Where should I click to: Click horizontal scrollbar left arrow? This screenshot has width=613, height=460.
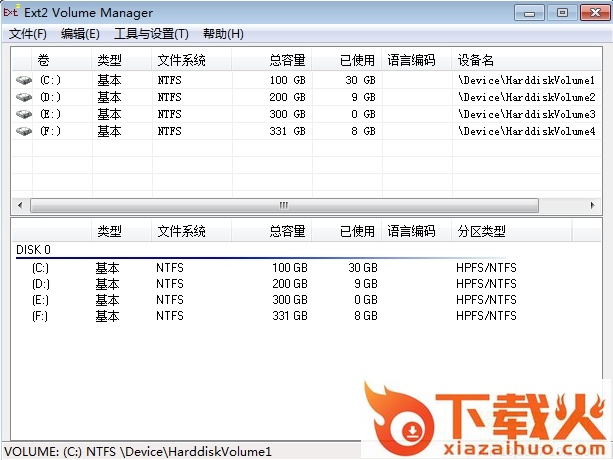(21, 205)
